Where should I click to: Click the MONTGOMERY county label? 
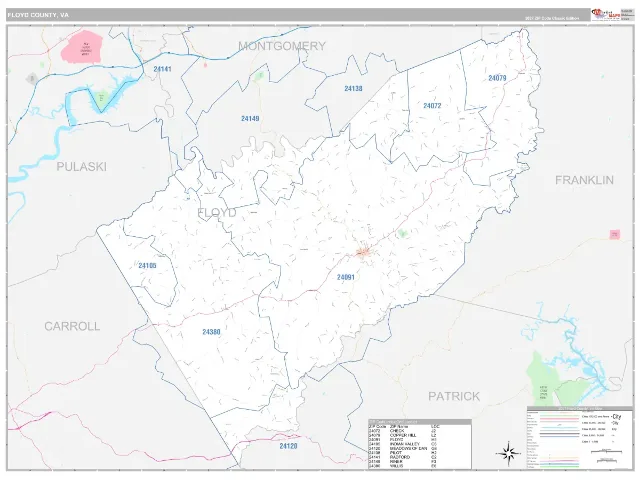click(282, 46)
